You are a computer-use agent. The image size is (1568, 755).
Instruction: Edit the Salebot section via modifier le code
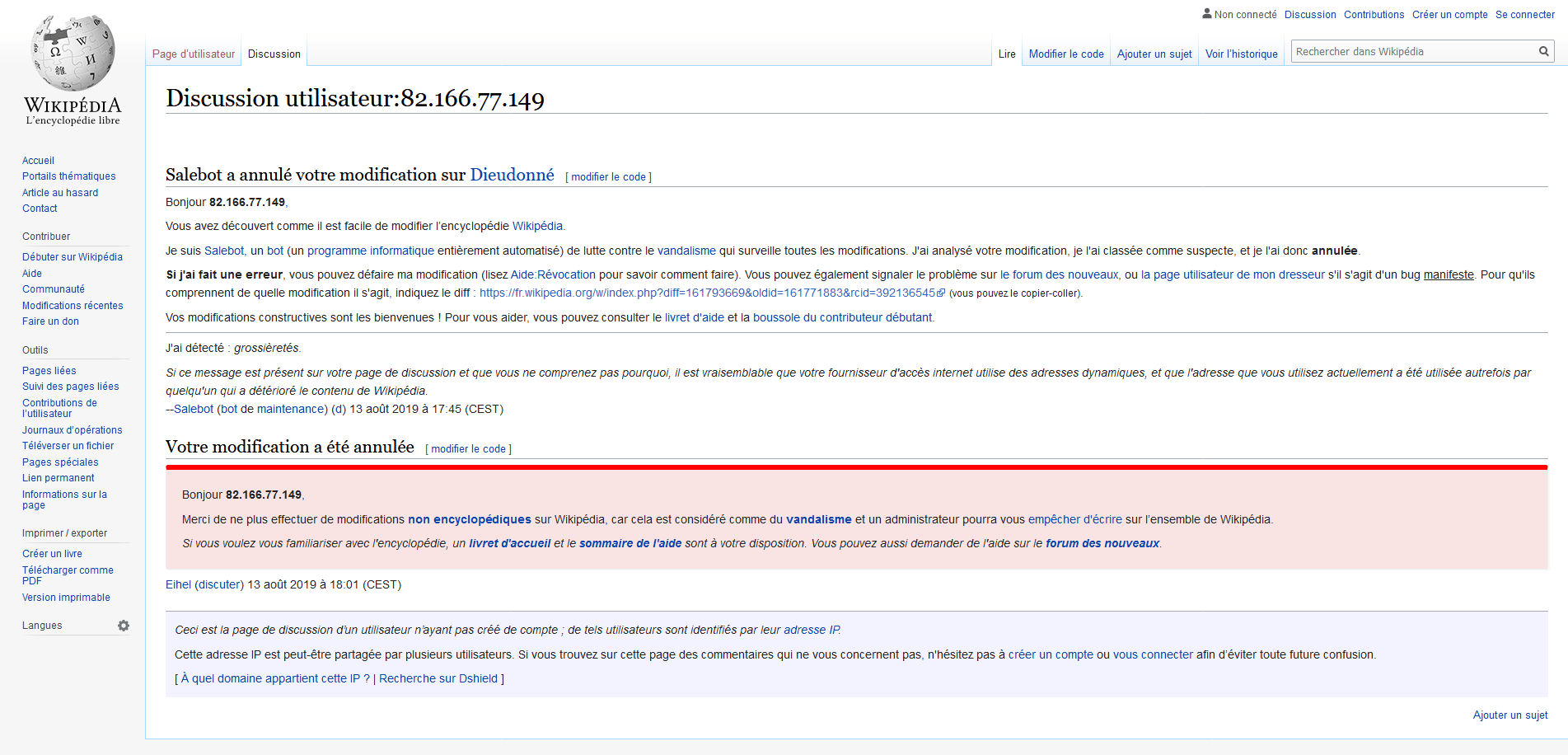(x=609, y=177)
